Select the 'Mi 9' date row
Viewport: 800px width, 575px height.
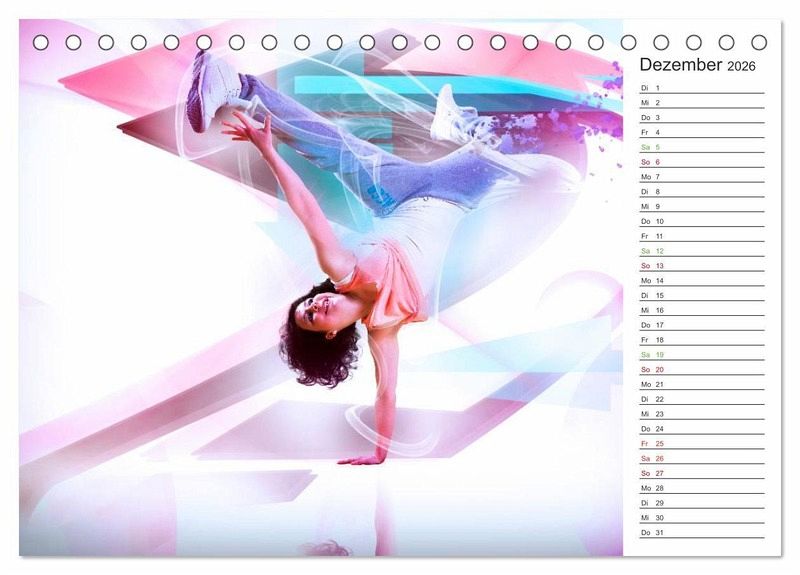point(702,206)
